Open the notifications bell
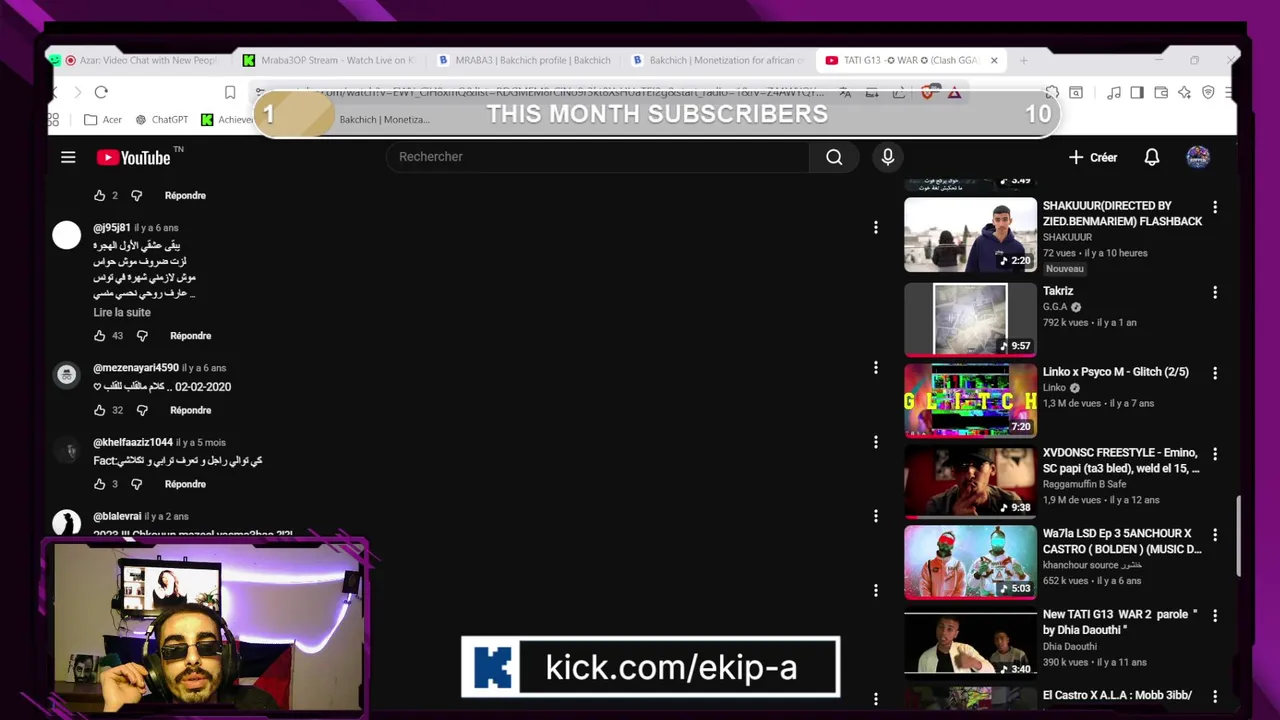1280x720 pixels. [x=1152, y=157]
